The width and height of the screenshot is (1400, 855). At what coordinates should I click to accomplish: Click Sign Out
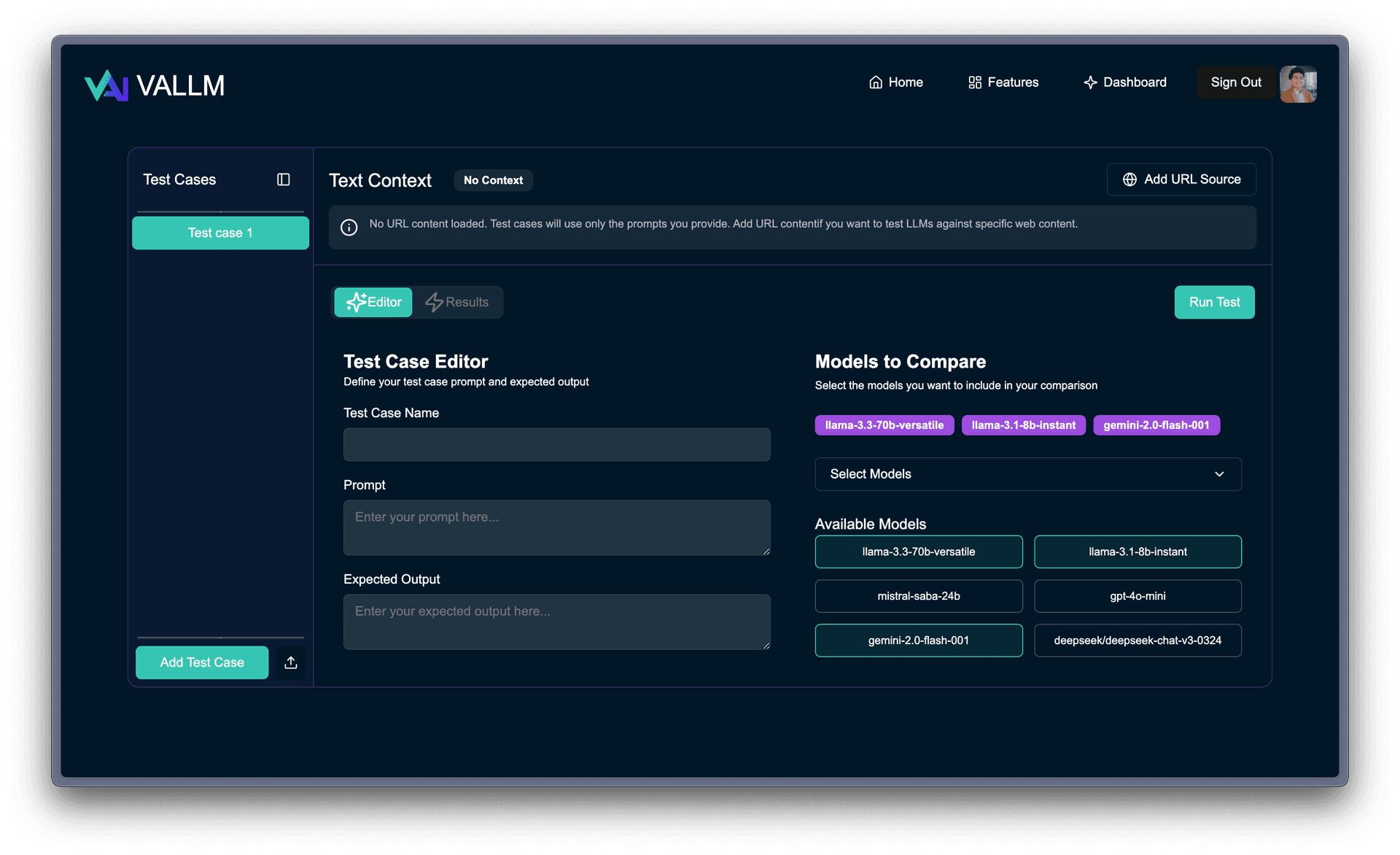point(1236,82)
